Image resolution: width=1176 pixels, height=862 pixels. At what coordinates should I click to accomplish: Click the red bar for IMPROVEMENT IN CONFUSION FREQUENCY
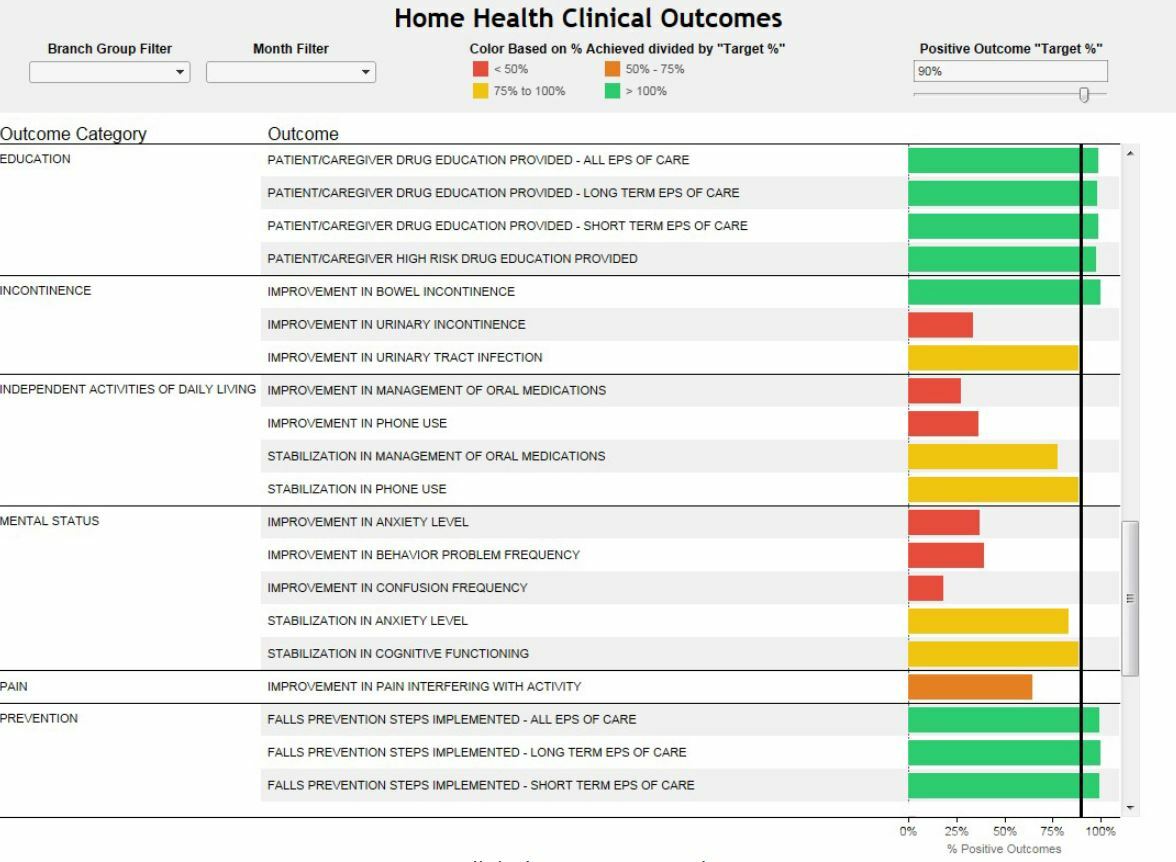pyautogui.click(x=925, y=587)
